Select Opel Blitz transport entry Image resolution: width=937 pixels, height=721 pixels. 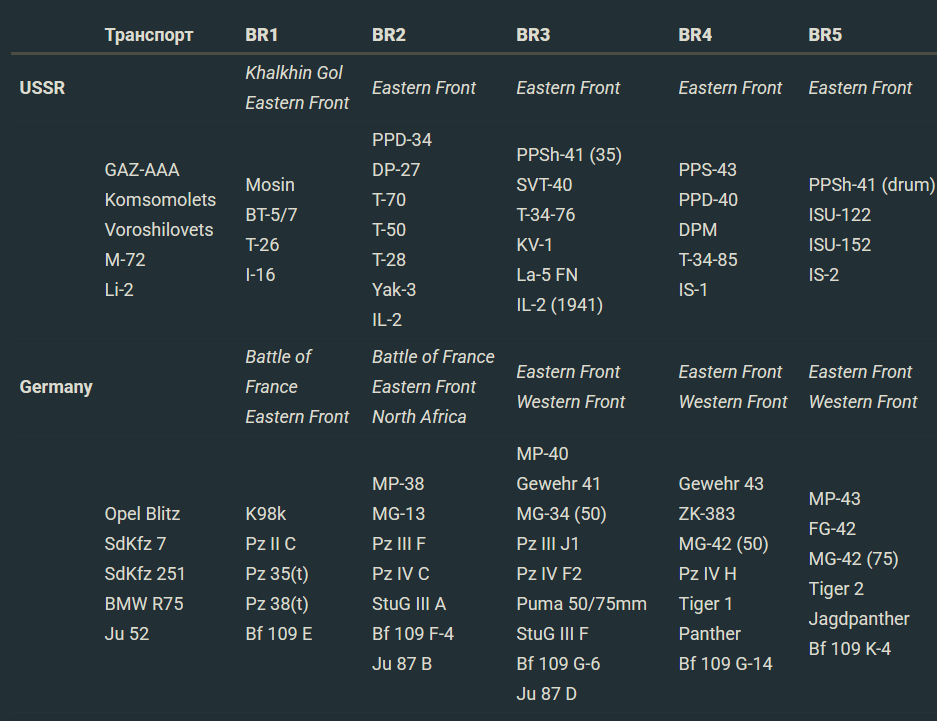[x=142, y=514]
